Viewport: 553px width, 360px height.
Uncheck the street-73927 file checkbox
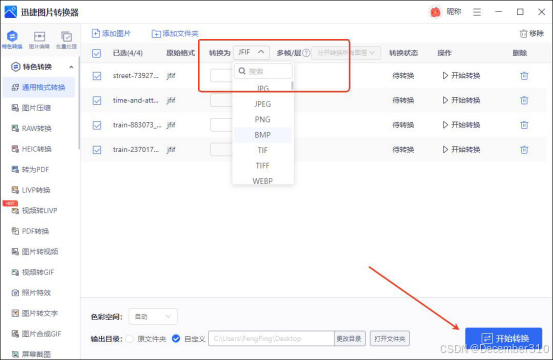pos(97,76)
